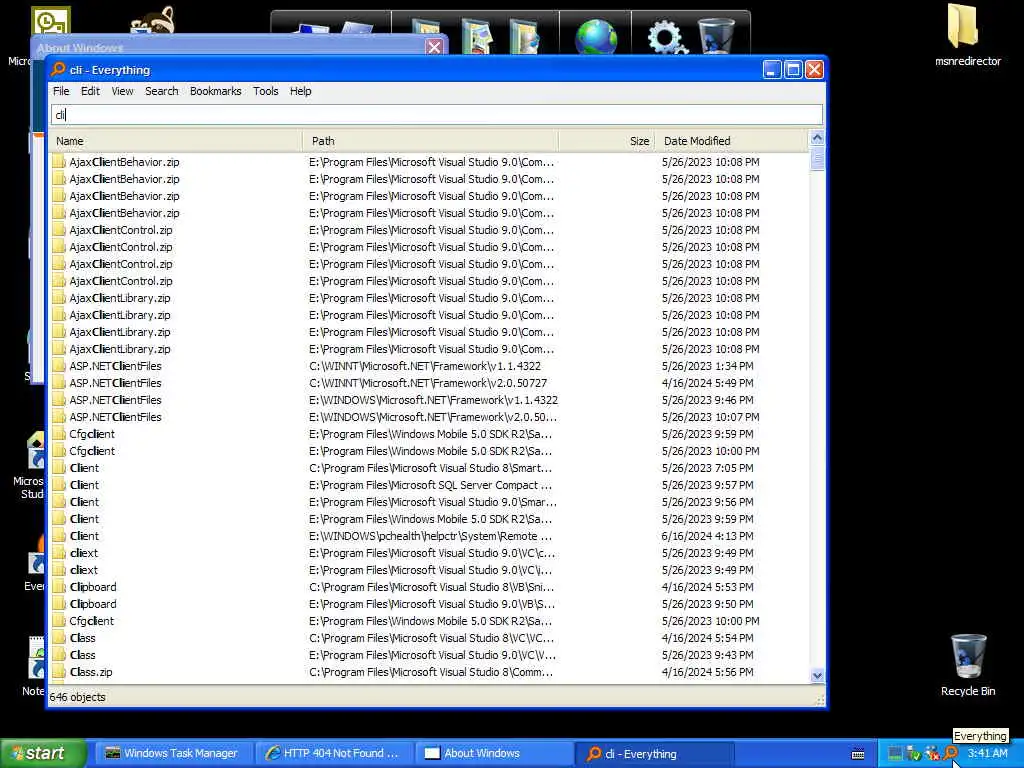The height and width of the screenshot is (768, 1024).
Task: Close the About Windows dialog behind
Action: (434, 47)
